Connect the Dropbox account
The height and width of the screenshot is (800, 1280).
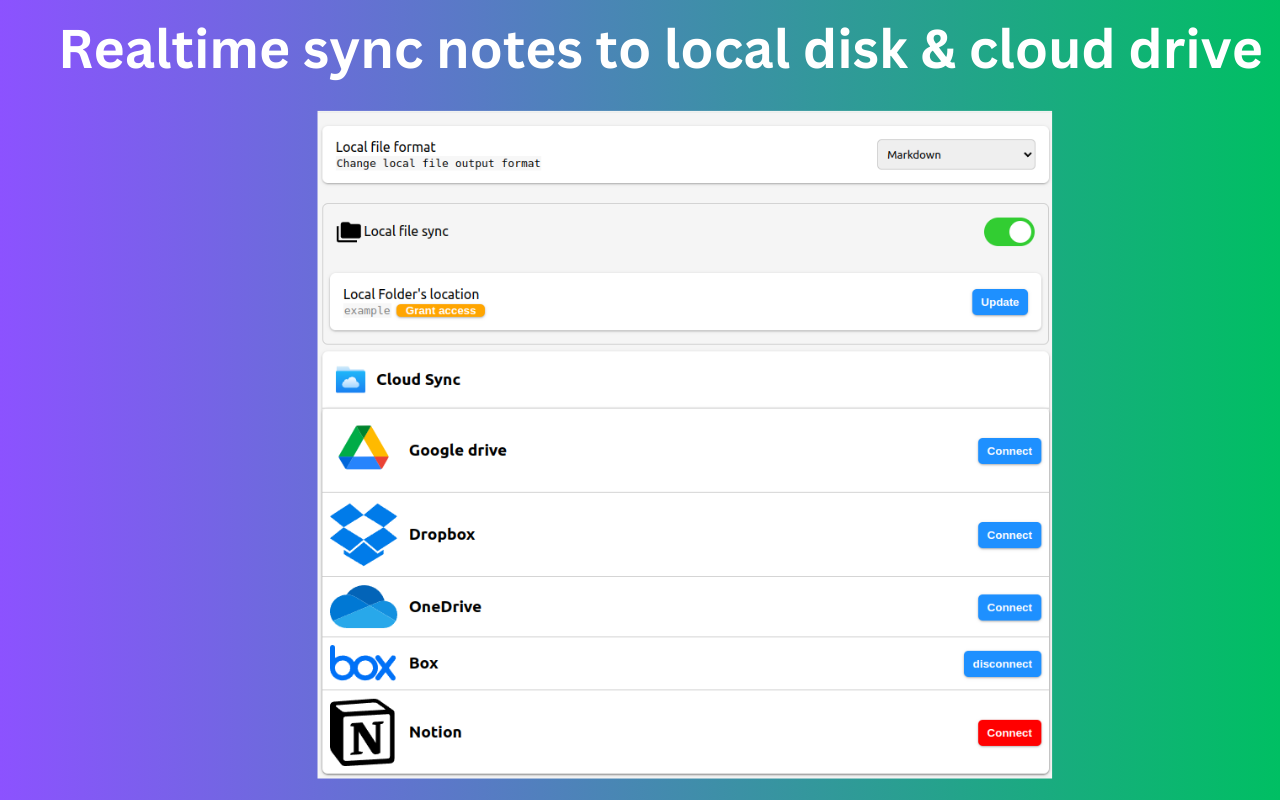pyautogui.click(x=1009, y=535)
